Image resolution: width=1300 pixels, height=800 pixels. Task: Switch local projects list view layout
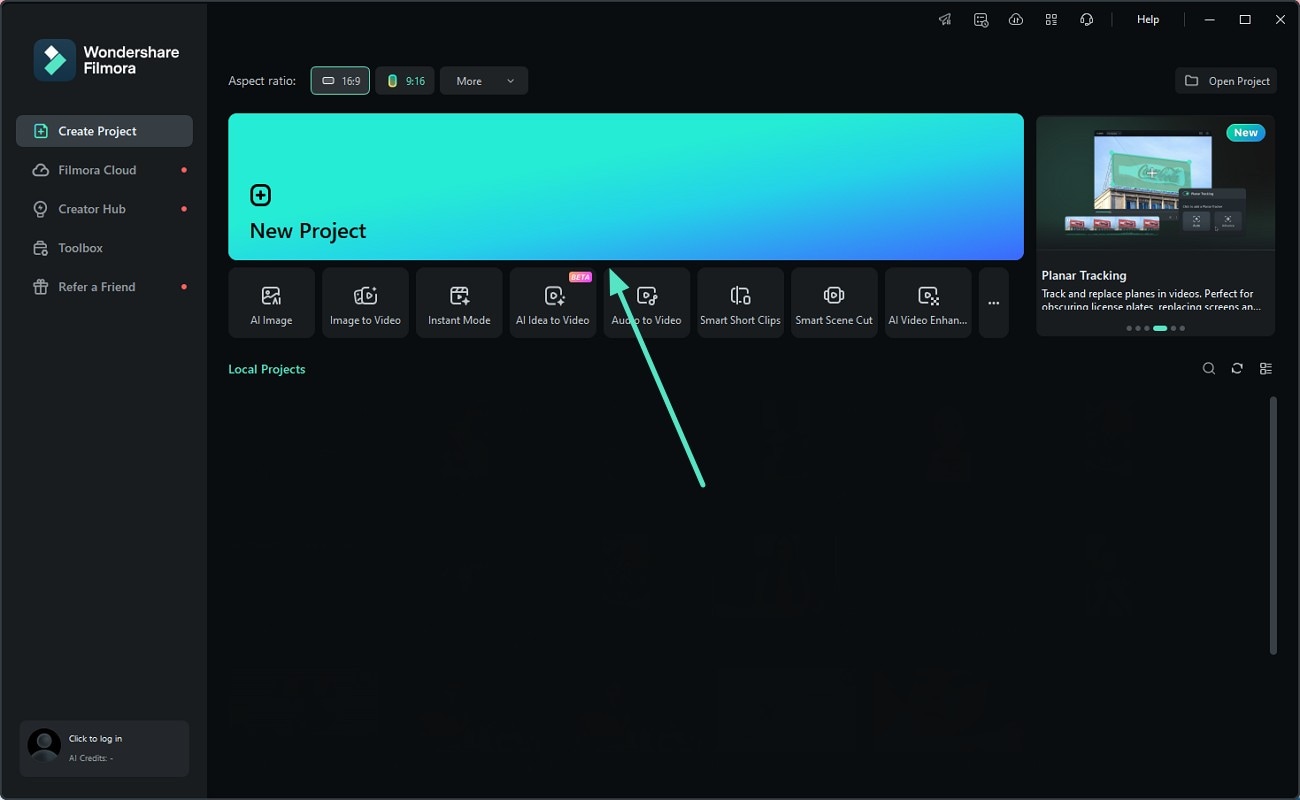click(x=1266, y=369)
